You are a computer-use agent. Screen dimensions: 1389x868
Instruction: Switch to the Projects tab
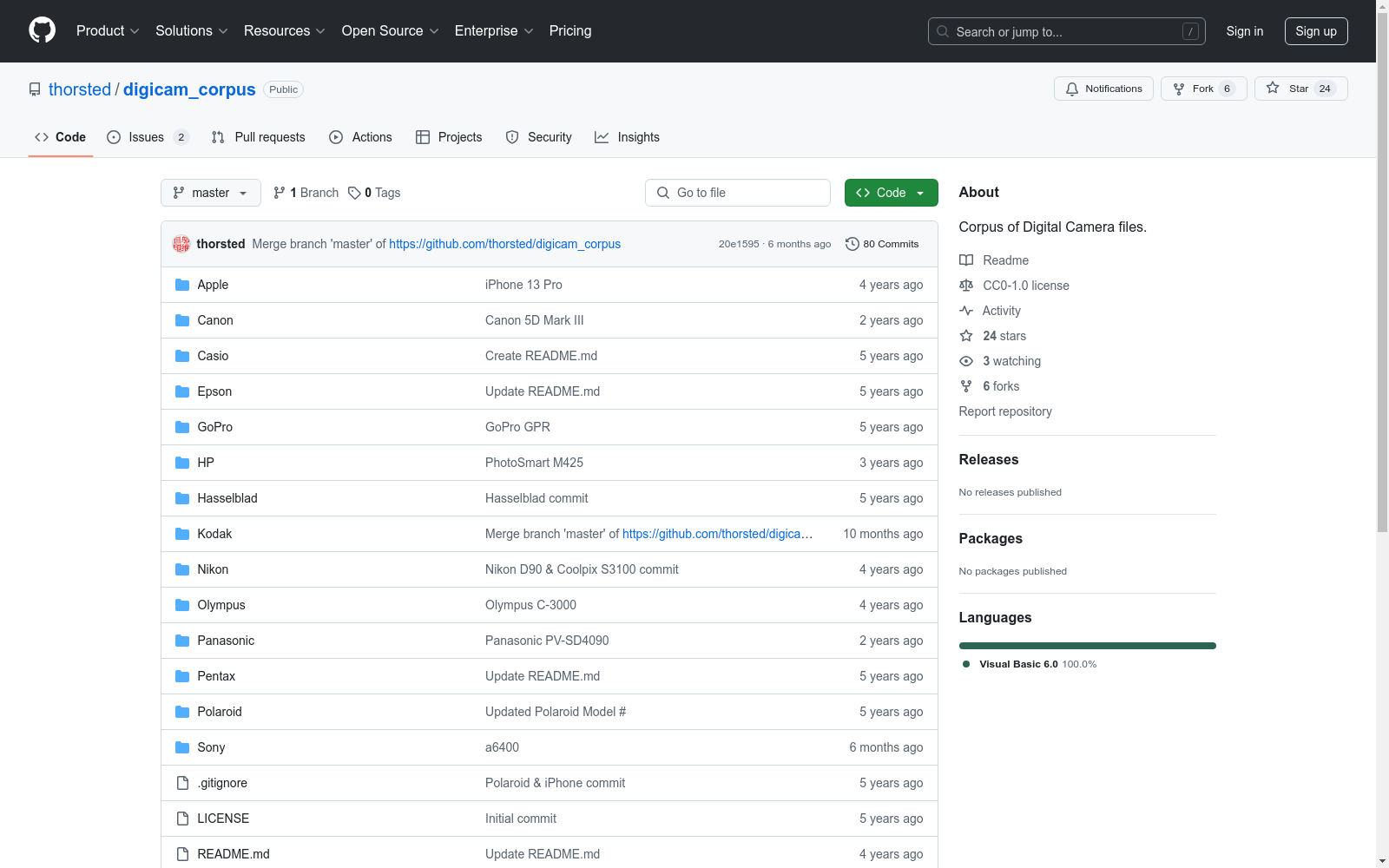point(449,137)
